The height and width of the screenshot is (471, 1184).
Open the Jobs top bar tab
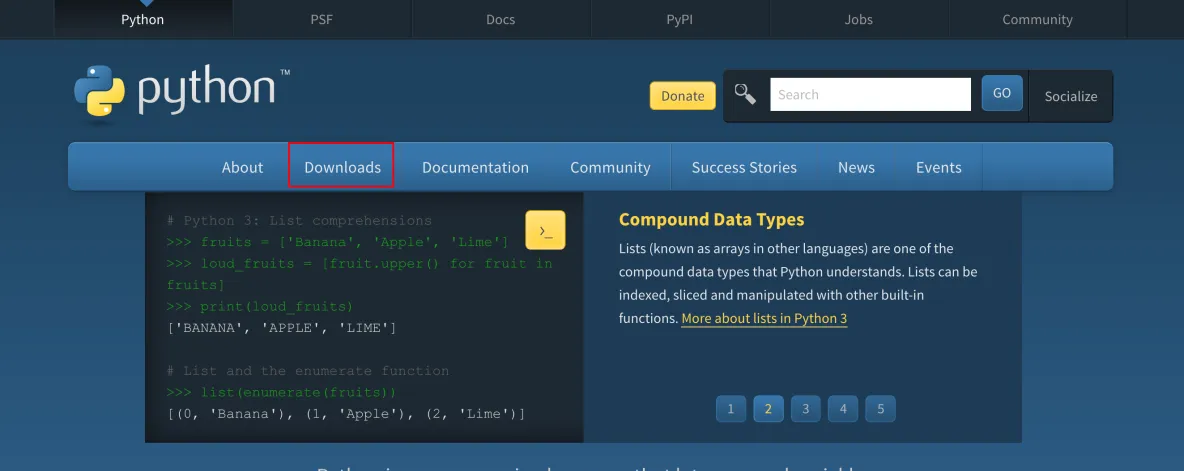[859, 20]
